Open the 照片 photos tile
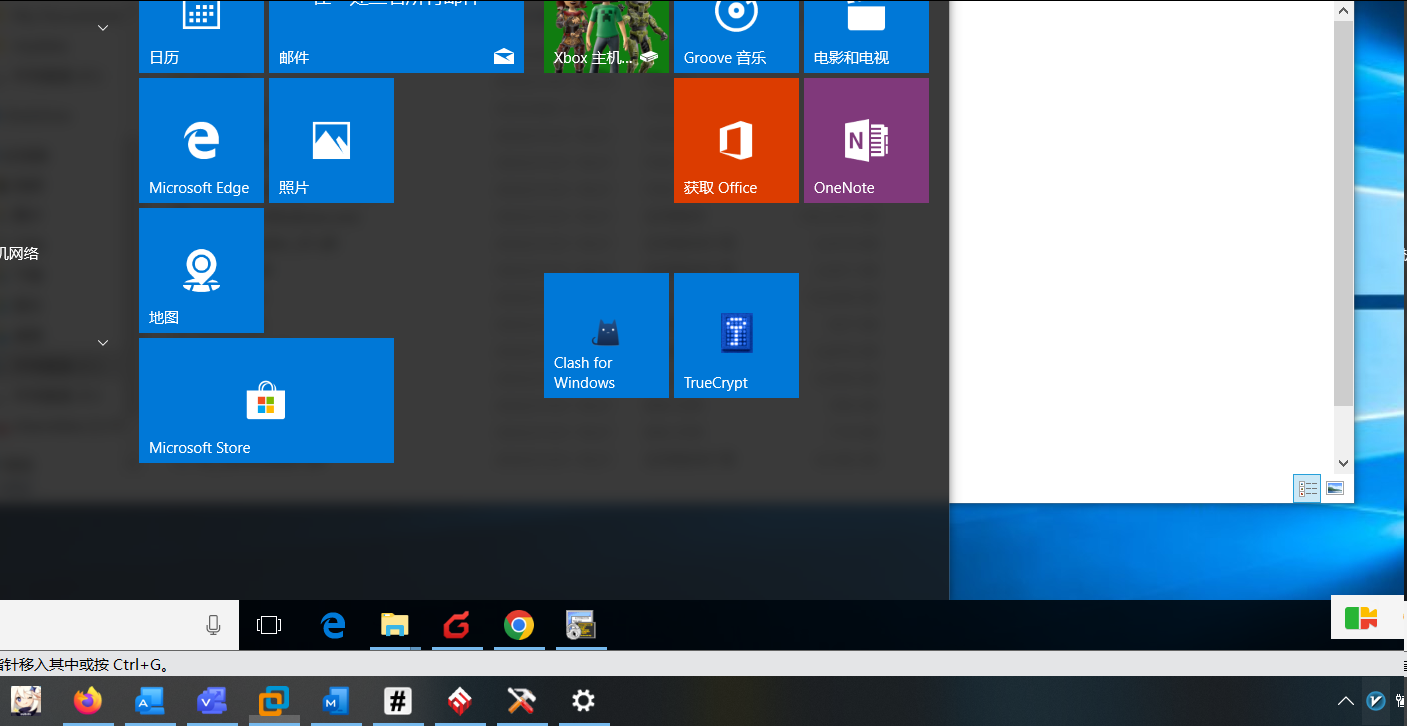The image size is (1407, 726). pos(331,140)
